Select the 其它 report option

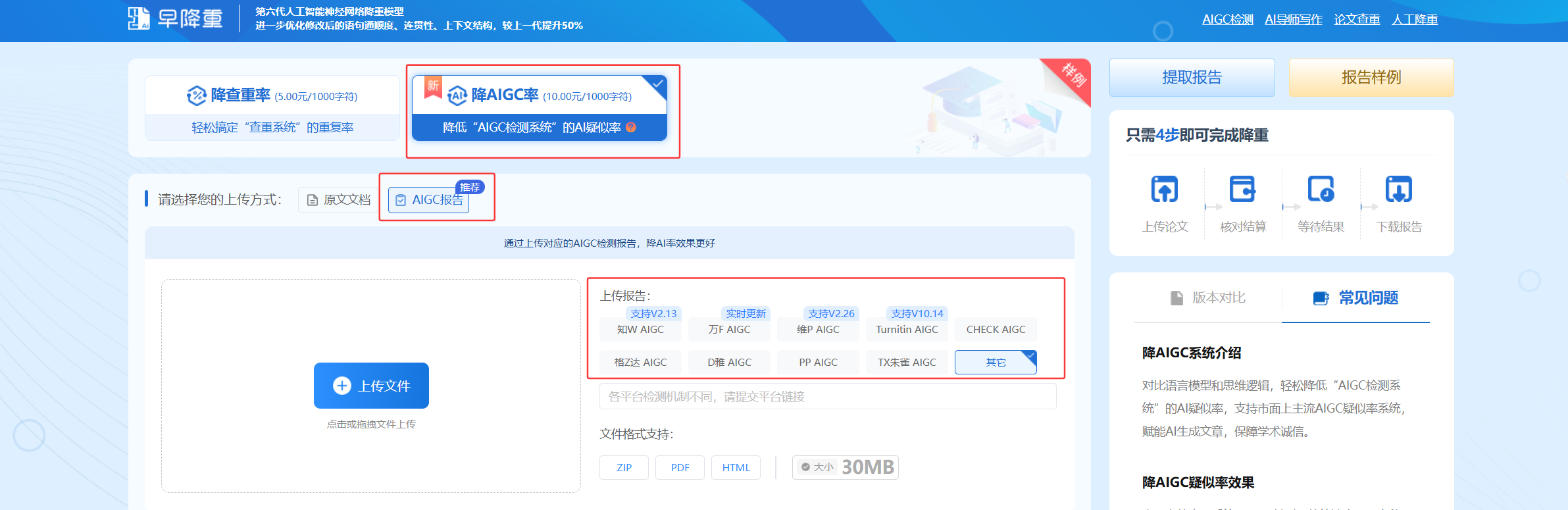point(996,363)
